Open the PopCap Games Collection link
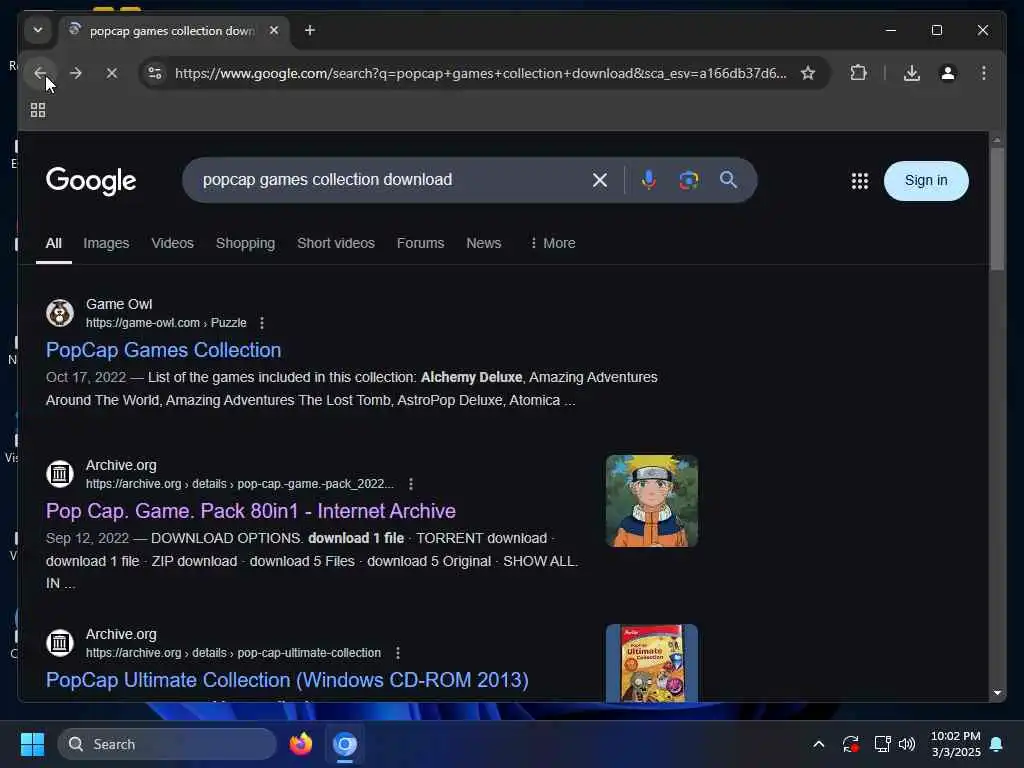Viewport: 1024px width, 768px height. pyautogui.click(x=163, y=350)
